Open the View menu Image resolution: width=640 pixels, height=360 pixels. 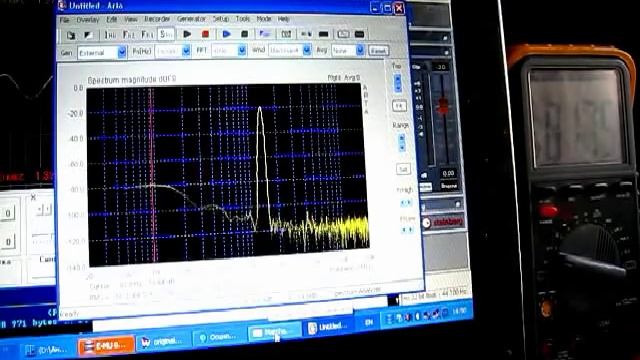pos(131,19)
